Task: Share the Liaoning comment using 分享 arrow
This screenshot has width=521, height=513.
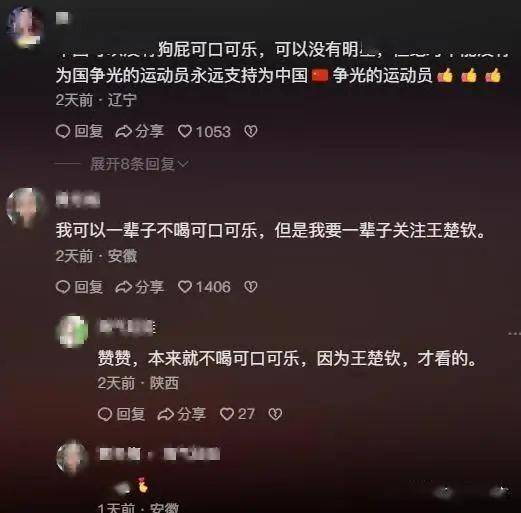Action: (x=139, y=131)
